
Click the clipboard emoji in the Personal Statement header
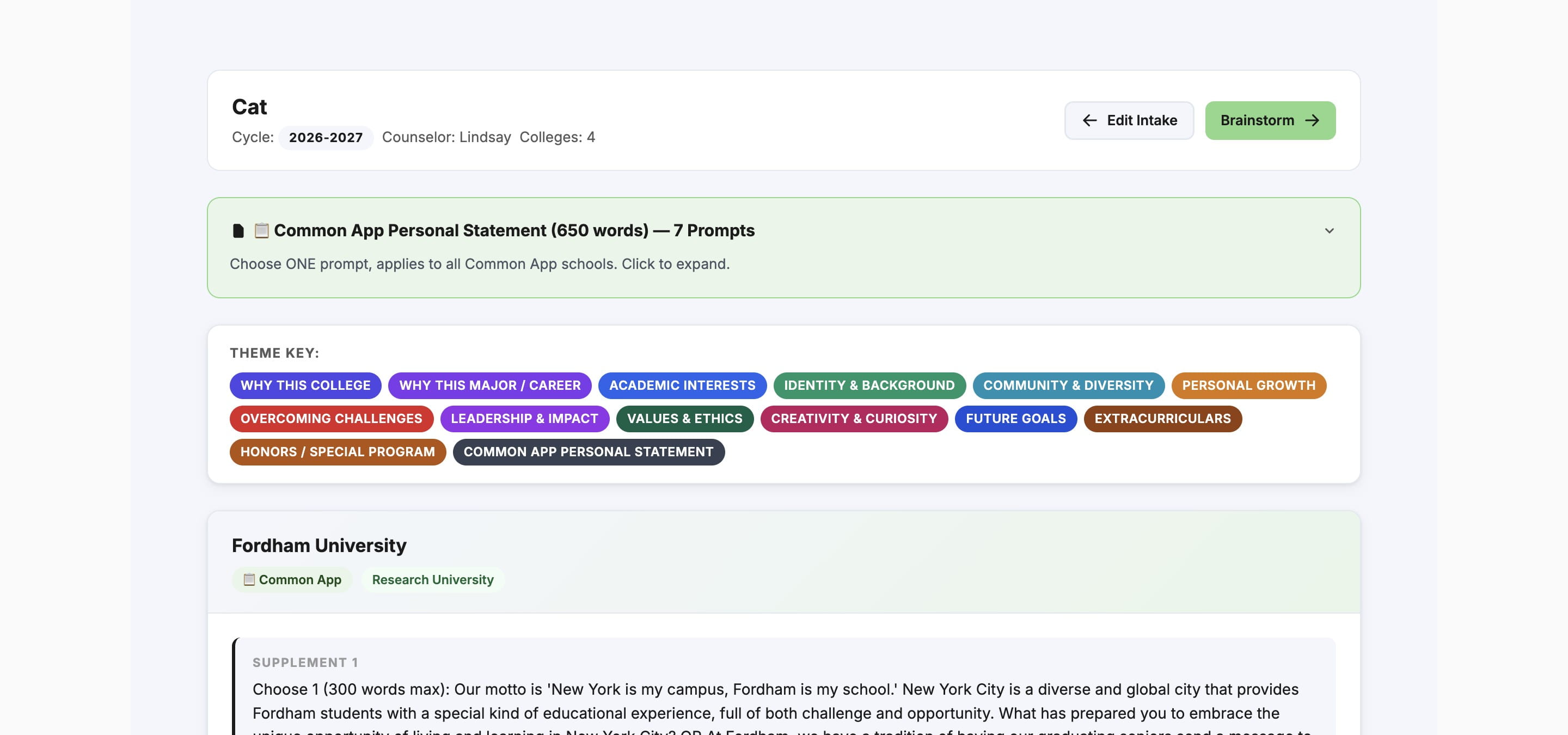coord(261,231)
